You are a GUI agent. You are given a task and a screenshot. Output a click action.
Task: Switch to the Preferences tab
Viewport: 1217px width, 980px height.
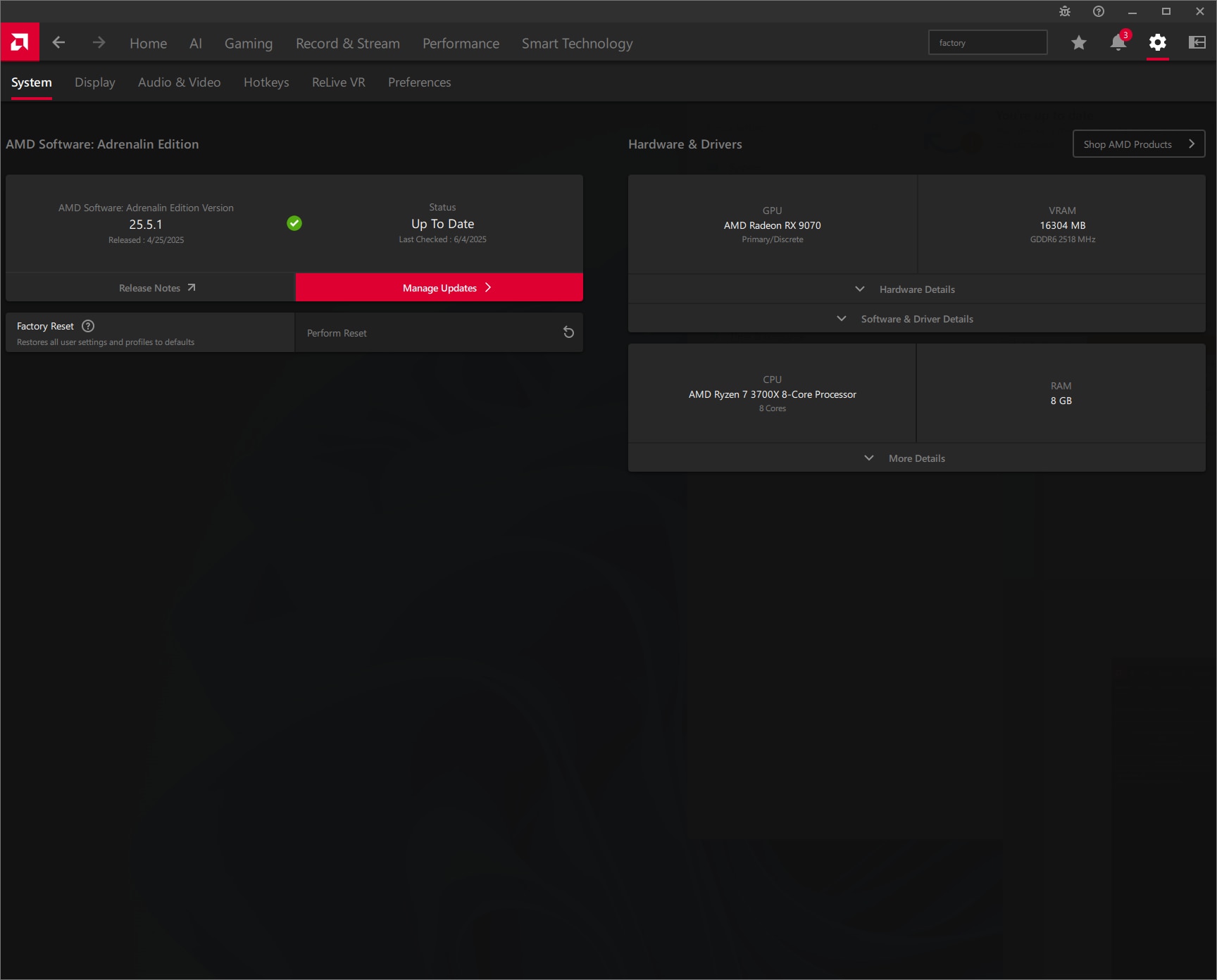(x=420, y=82)
